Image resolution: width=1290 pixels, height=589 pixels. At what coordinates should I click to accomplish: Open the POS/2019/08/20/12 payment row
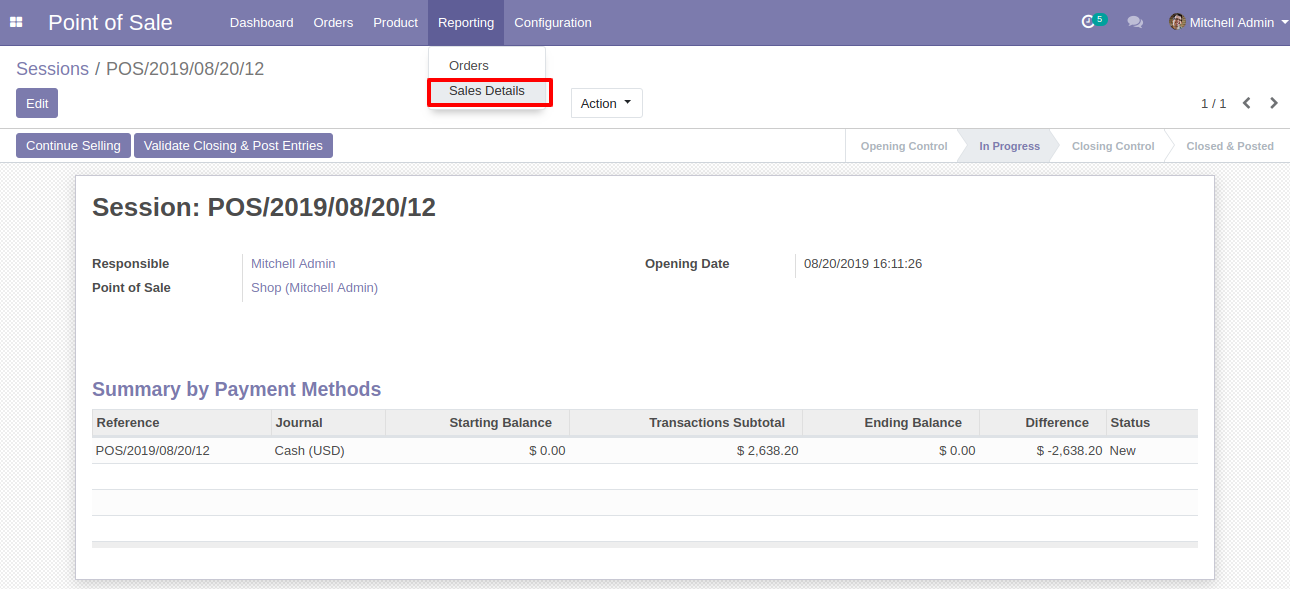[645, 451]
